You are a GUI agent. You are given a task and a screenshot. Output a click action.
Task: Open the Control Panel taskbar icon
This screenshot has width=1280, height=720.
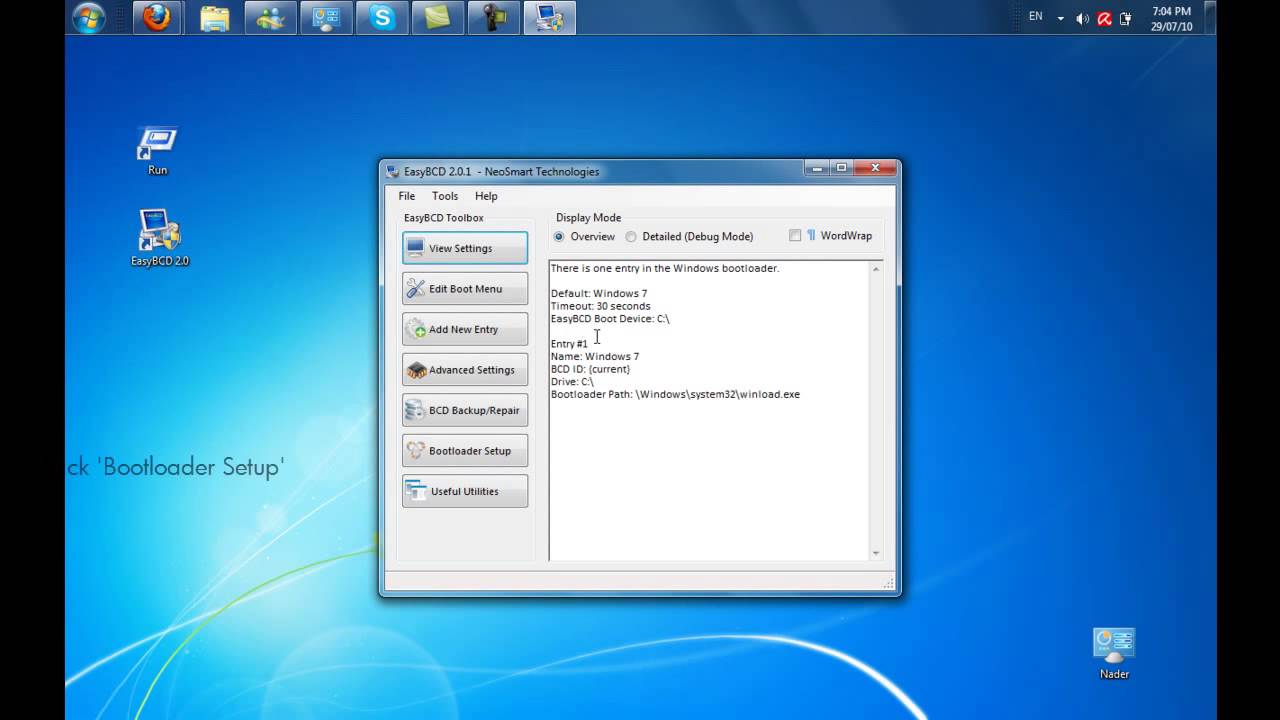(x=327, y=18)
